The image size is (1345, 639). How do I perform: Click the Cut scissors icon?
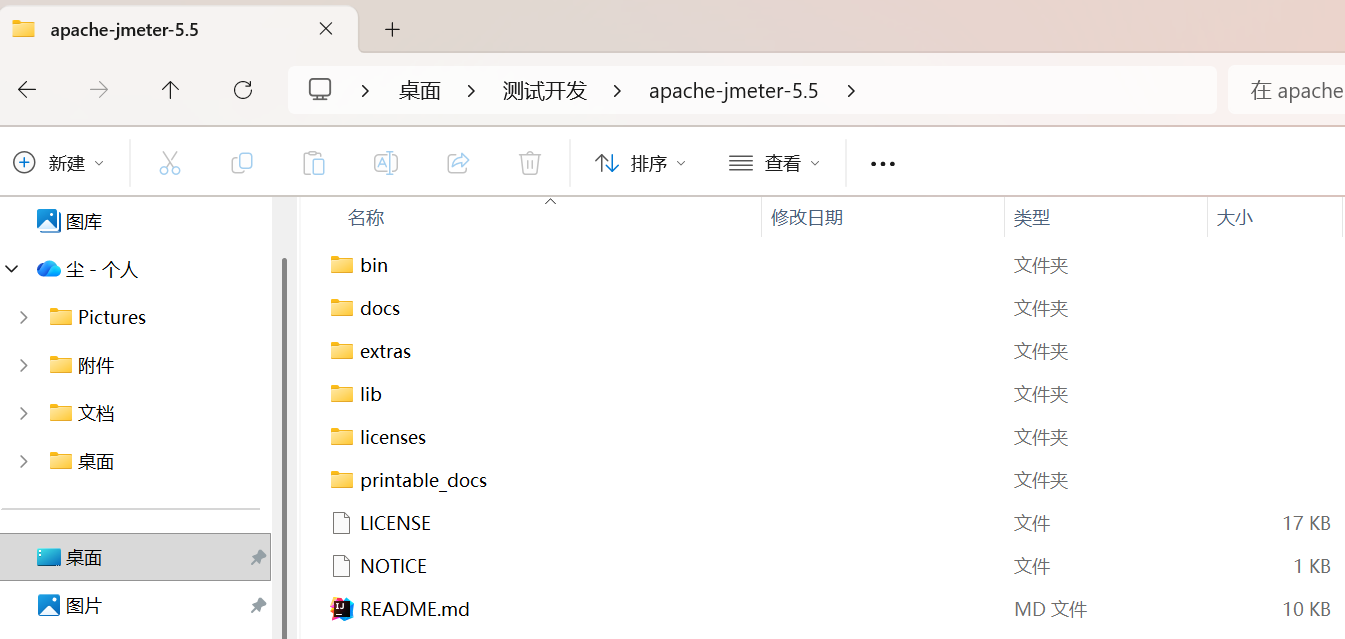pyautogui.click(x=170, y=163)
